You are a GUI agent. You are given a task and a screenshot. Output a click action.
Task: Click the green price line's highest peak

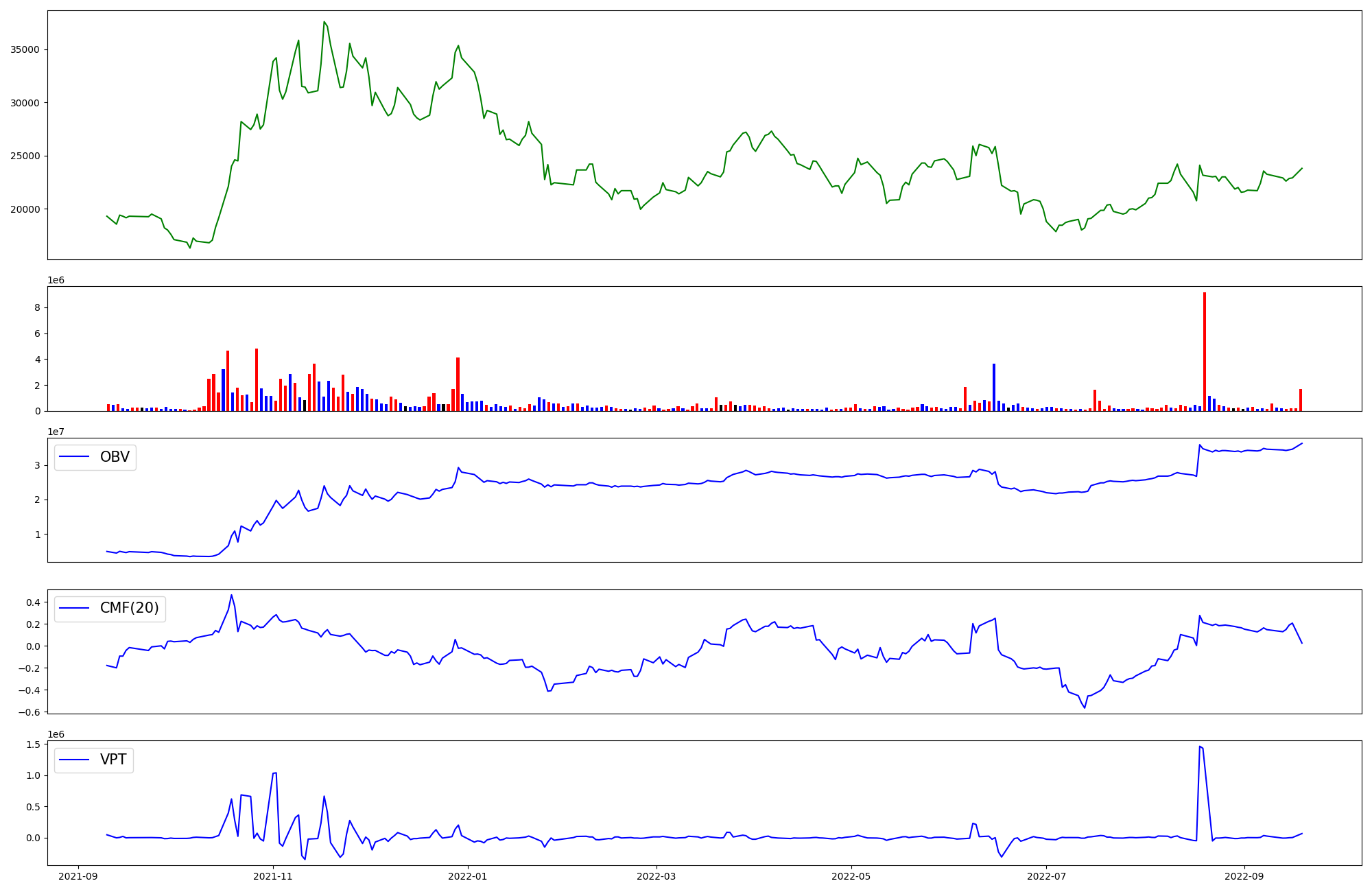click(x=324, y=22)
